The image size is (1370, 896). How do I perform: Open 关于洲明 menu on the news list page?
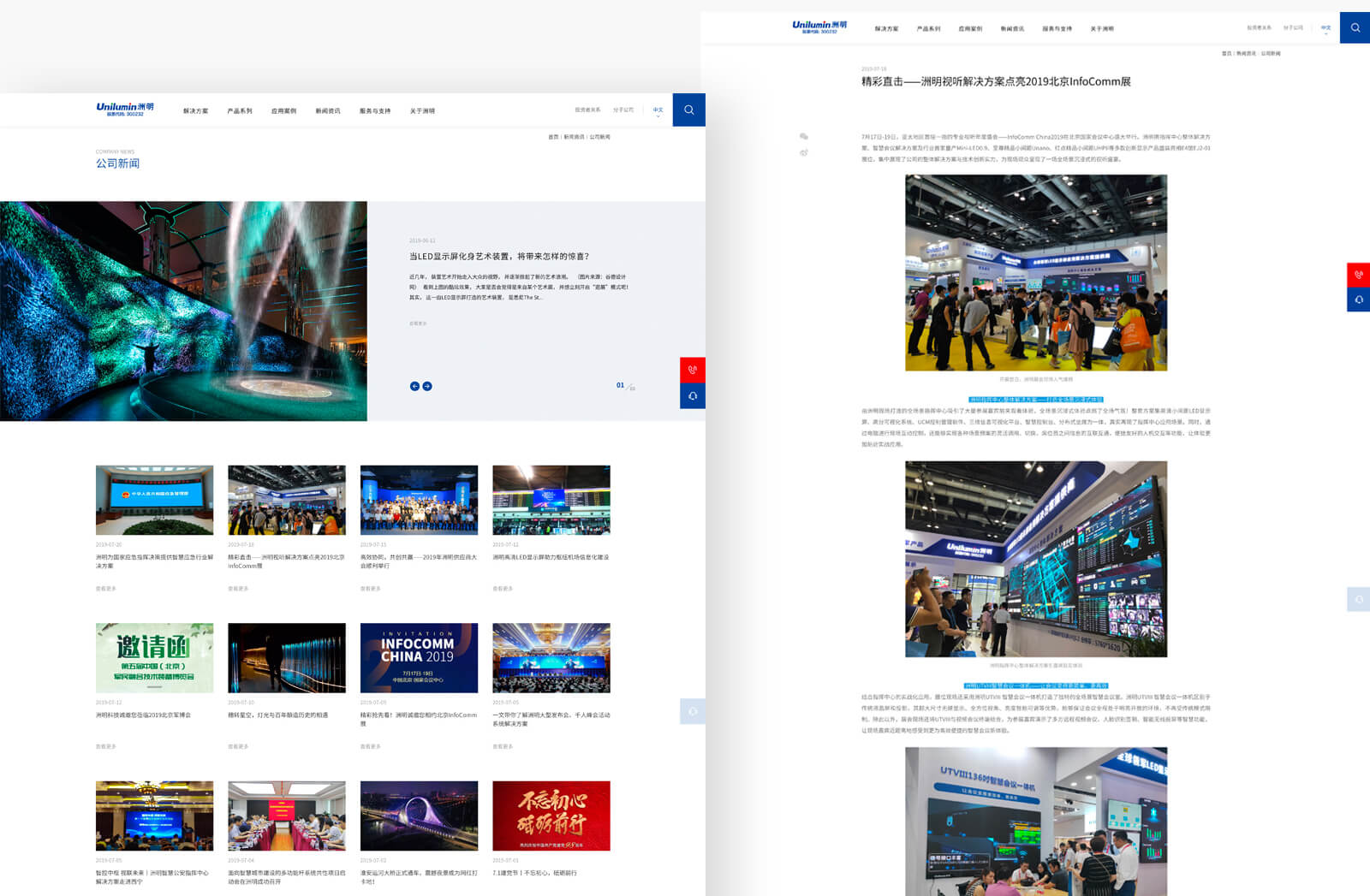[x=422, y=111]
